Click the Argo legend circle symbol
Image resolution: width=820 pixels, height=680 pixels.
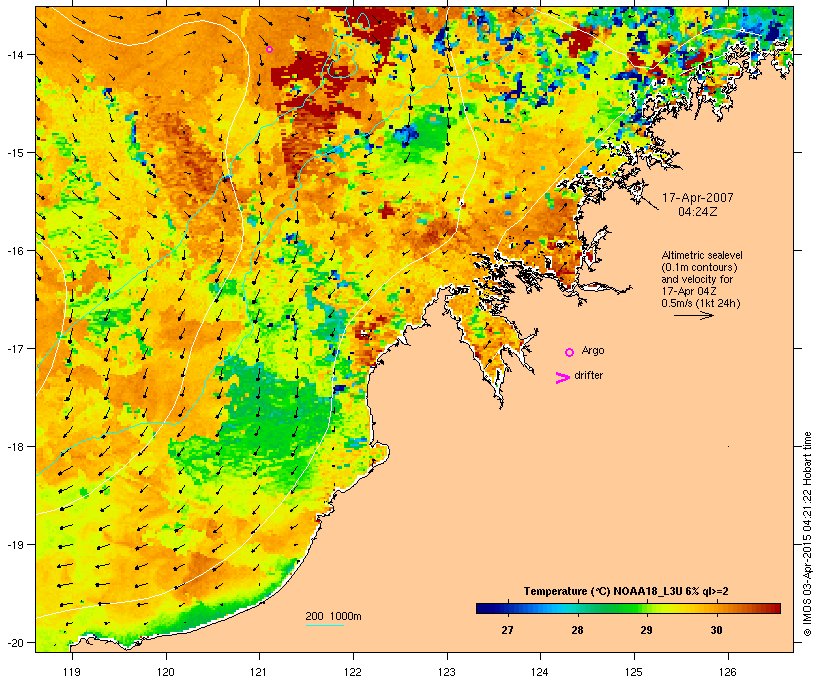click(569, 352)
